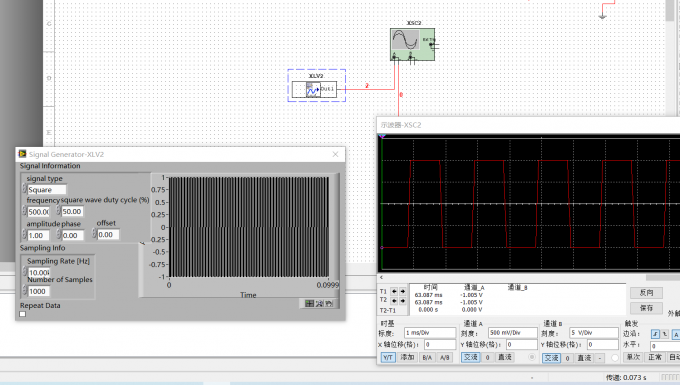
Task: Click Number of Samples field showing 1000
Action: [39, 291]
